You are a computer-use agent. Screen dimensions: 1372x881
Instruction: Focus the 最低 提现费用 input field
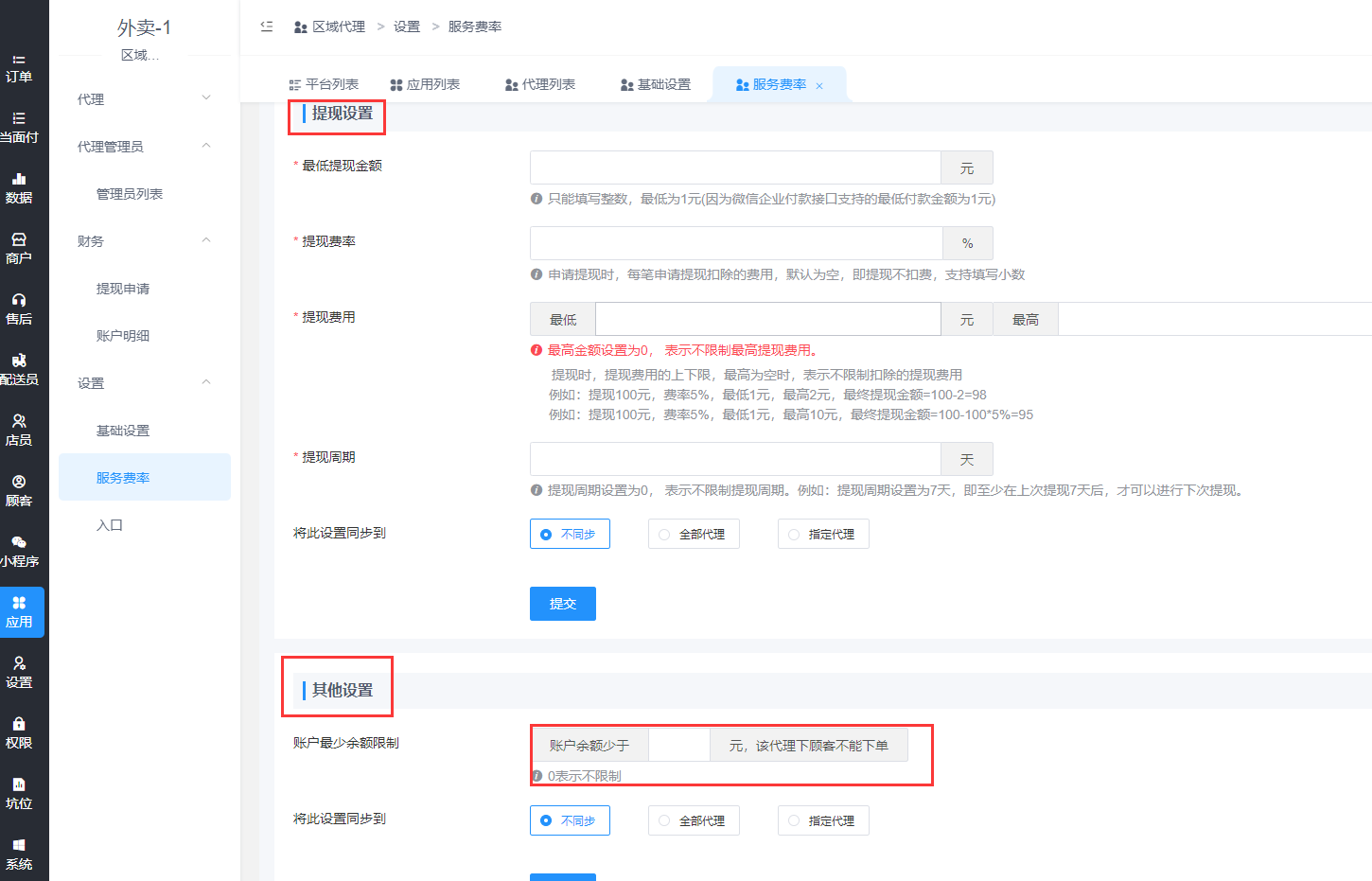[x=768, y=319]
